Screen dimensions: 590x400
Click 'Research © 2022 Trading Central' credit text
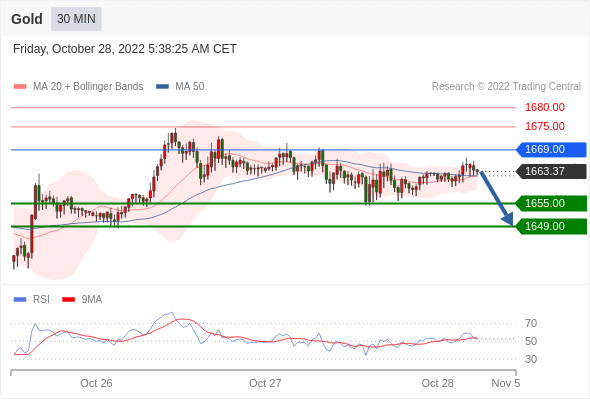[506, 87]
